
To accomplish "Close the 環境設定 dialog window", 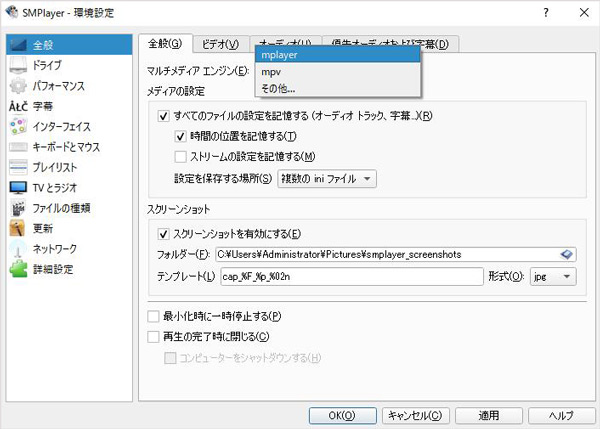I will tap(584, 13).
